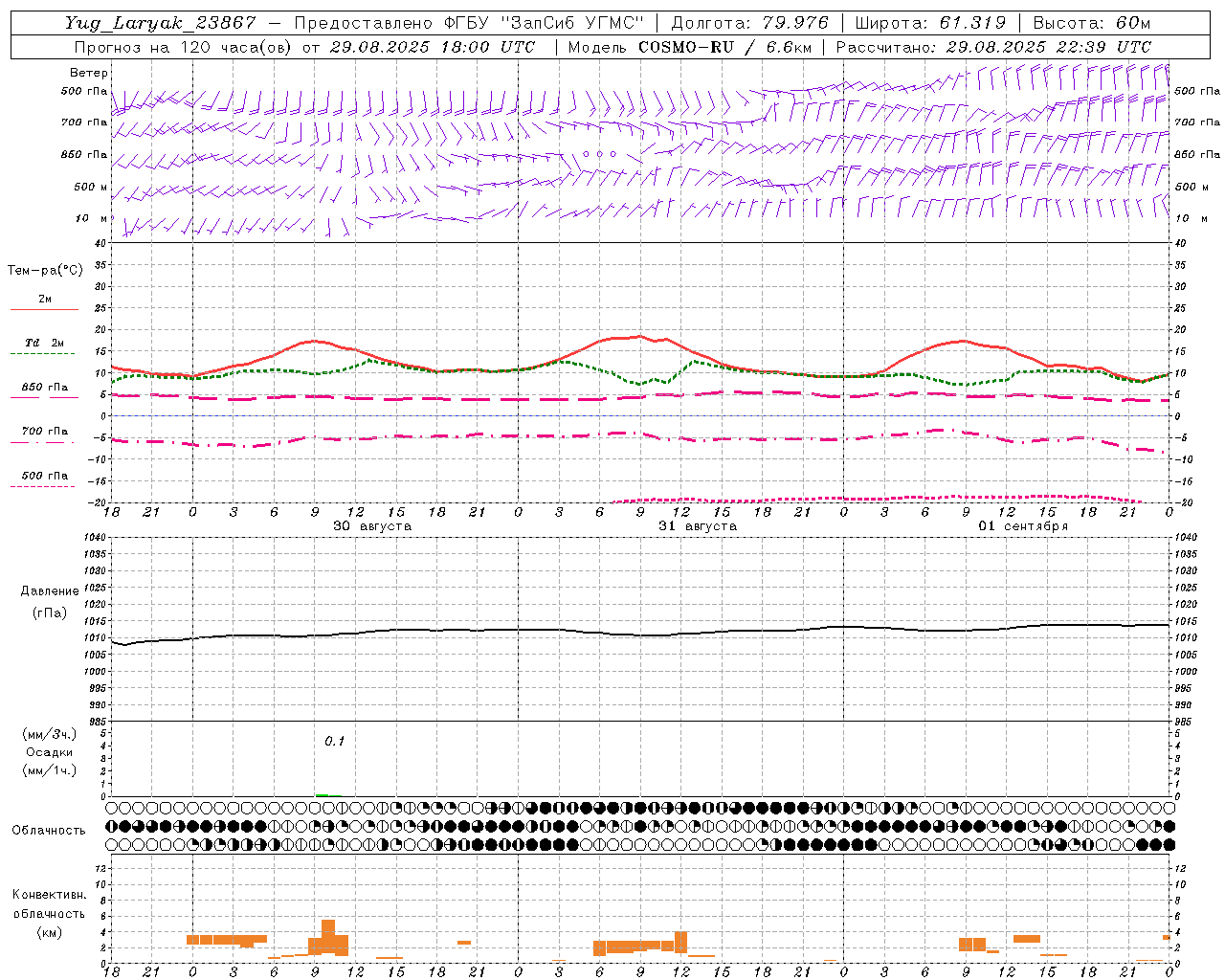The image size is (1225, 980).
Task: Click the "(мм/1ч.)" precipitation unit label
Action: coord(50,770)
